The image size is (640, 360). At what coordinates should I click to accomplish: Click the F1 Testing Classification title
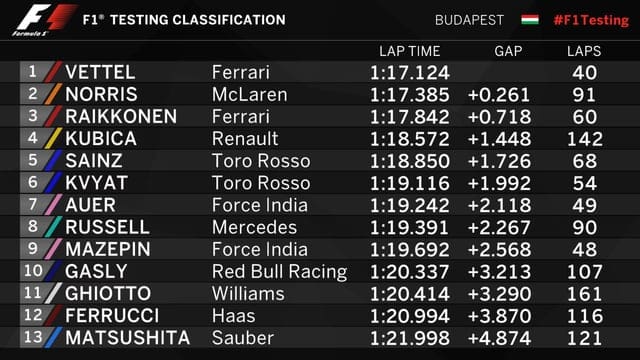[x=184, y=20]
